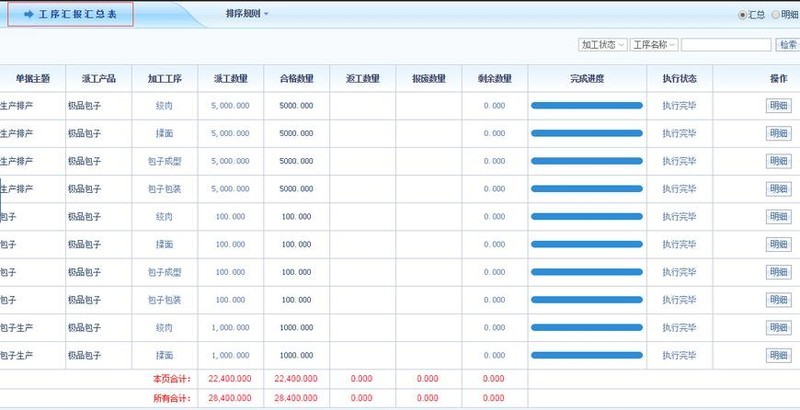Open 明细 for the 100.000 包子包装 row
Image resolution: width=800 pixels, height=410 pixels.
(779, 300)
